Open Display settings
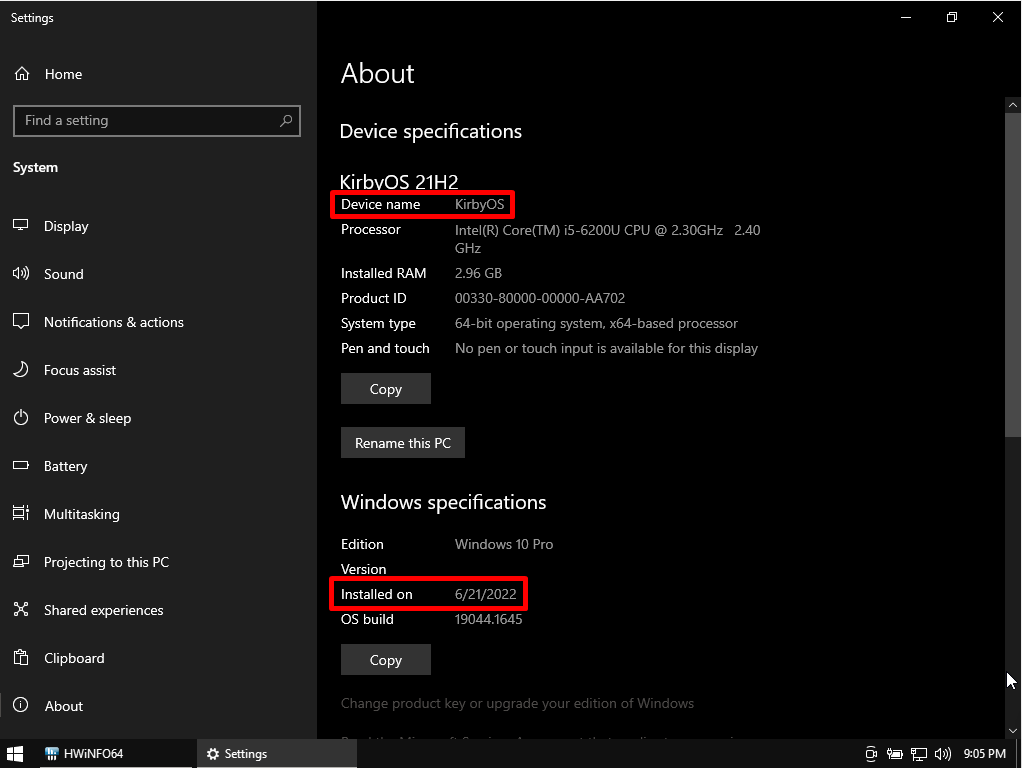The image size is (1022, 768). pyautogui.click(x=66, y=226)
